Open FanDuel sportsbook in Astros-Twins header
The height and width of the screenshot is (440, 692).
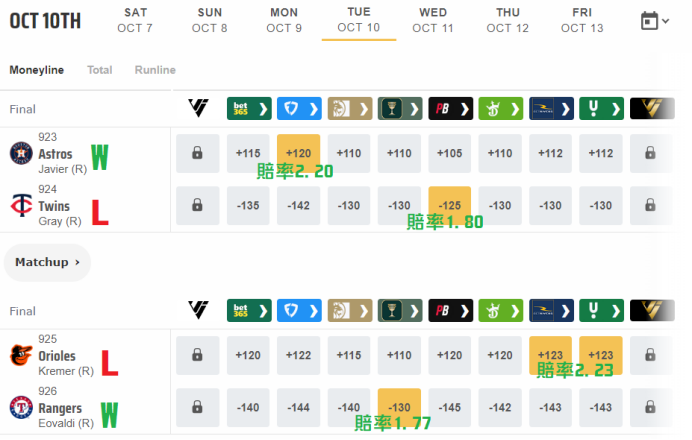[x=299, y=109]
